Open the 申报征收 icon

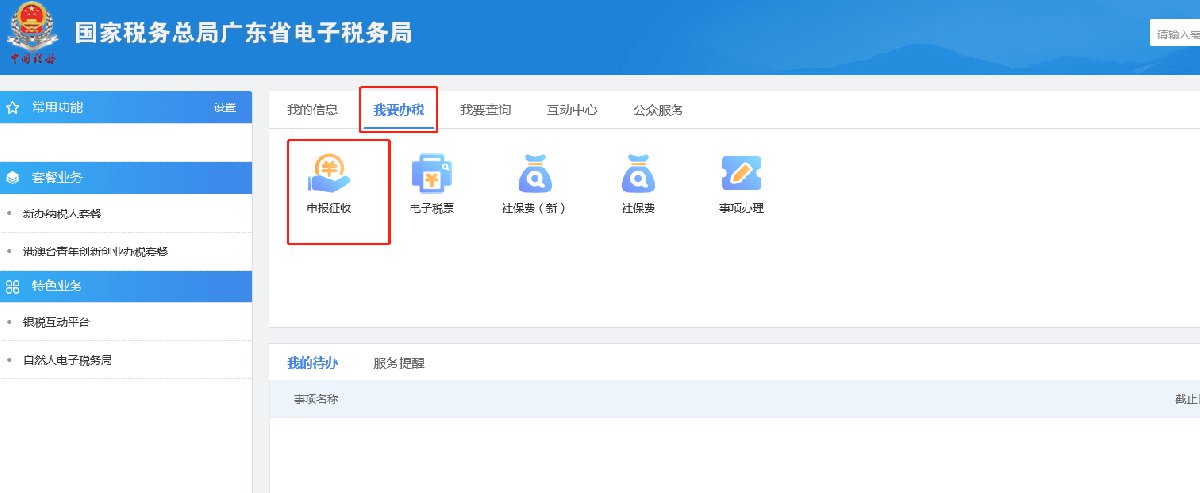click(331, 174)
